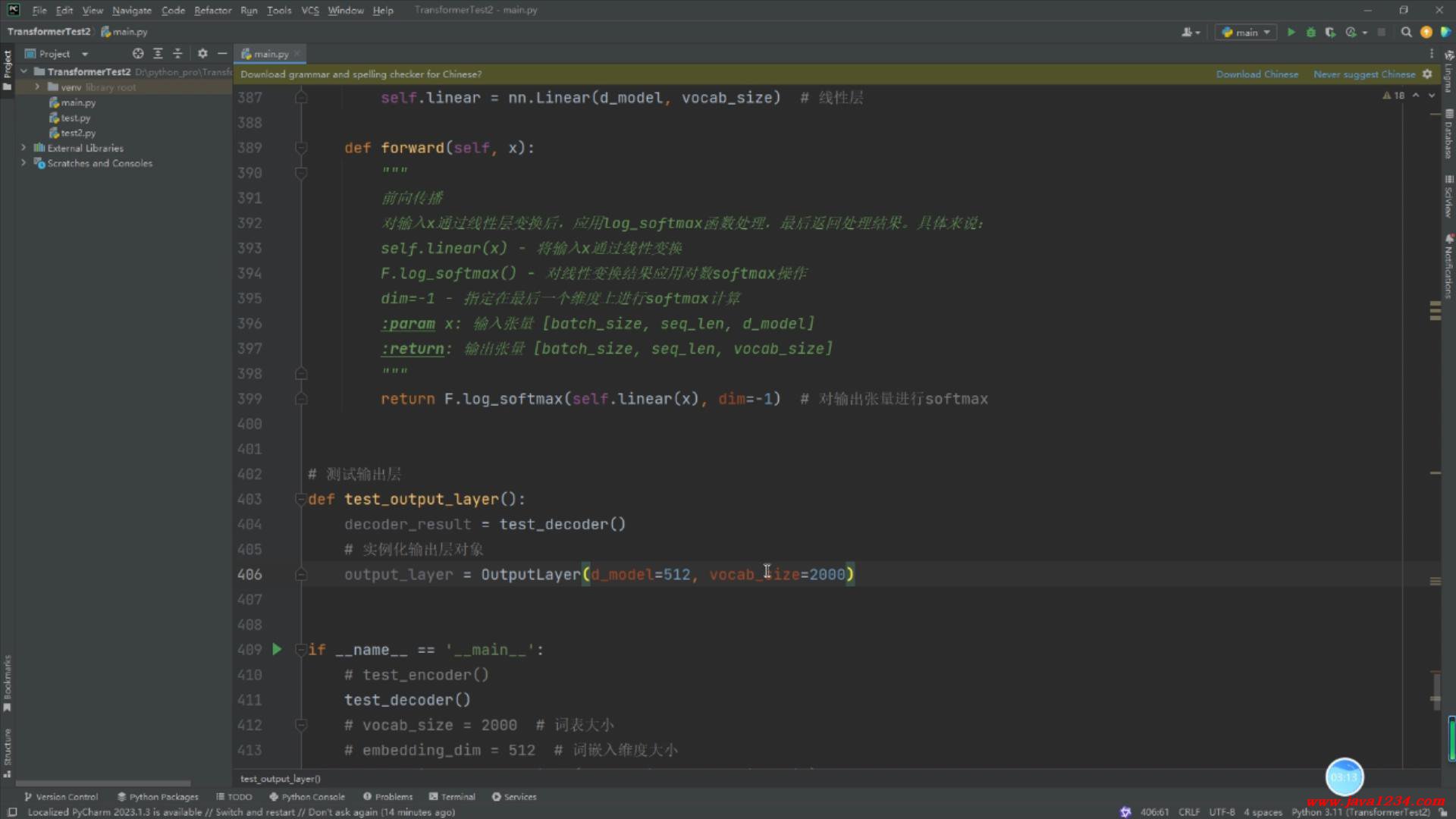Open the Terminal tool window tab
Image resolution: width=1456 pixels, height=819 pixels.
pyautogui.click(x=452, y=797)
